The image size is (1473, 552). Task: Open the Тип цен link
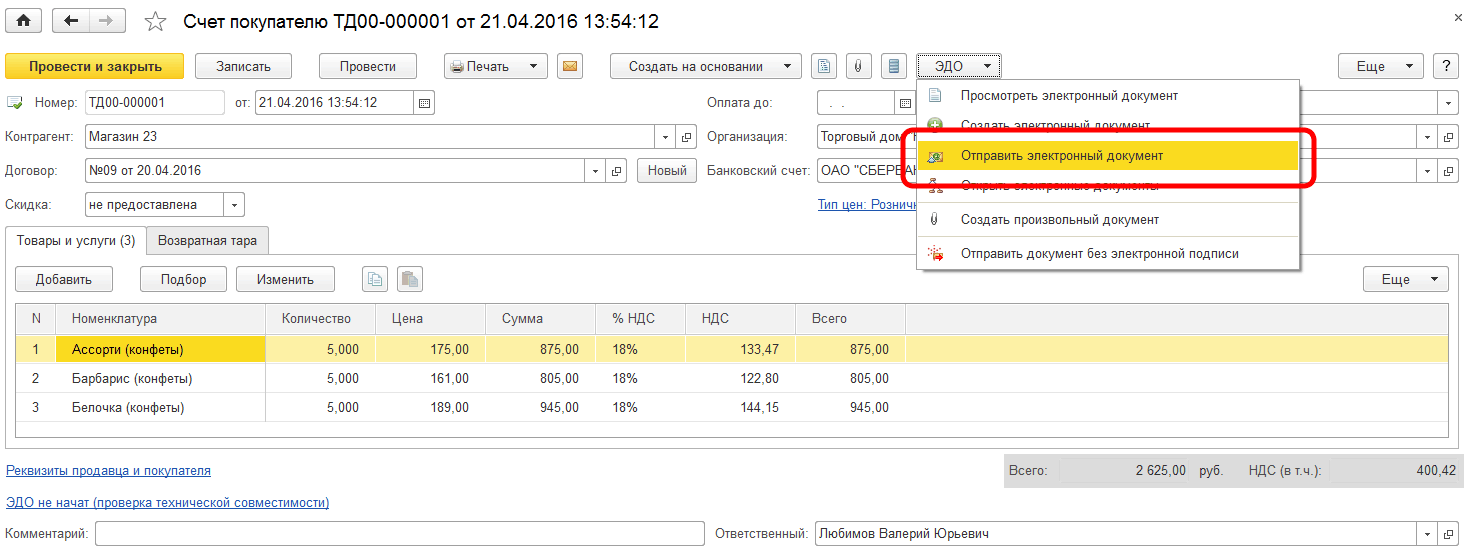coord(868,205)
